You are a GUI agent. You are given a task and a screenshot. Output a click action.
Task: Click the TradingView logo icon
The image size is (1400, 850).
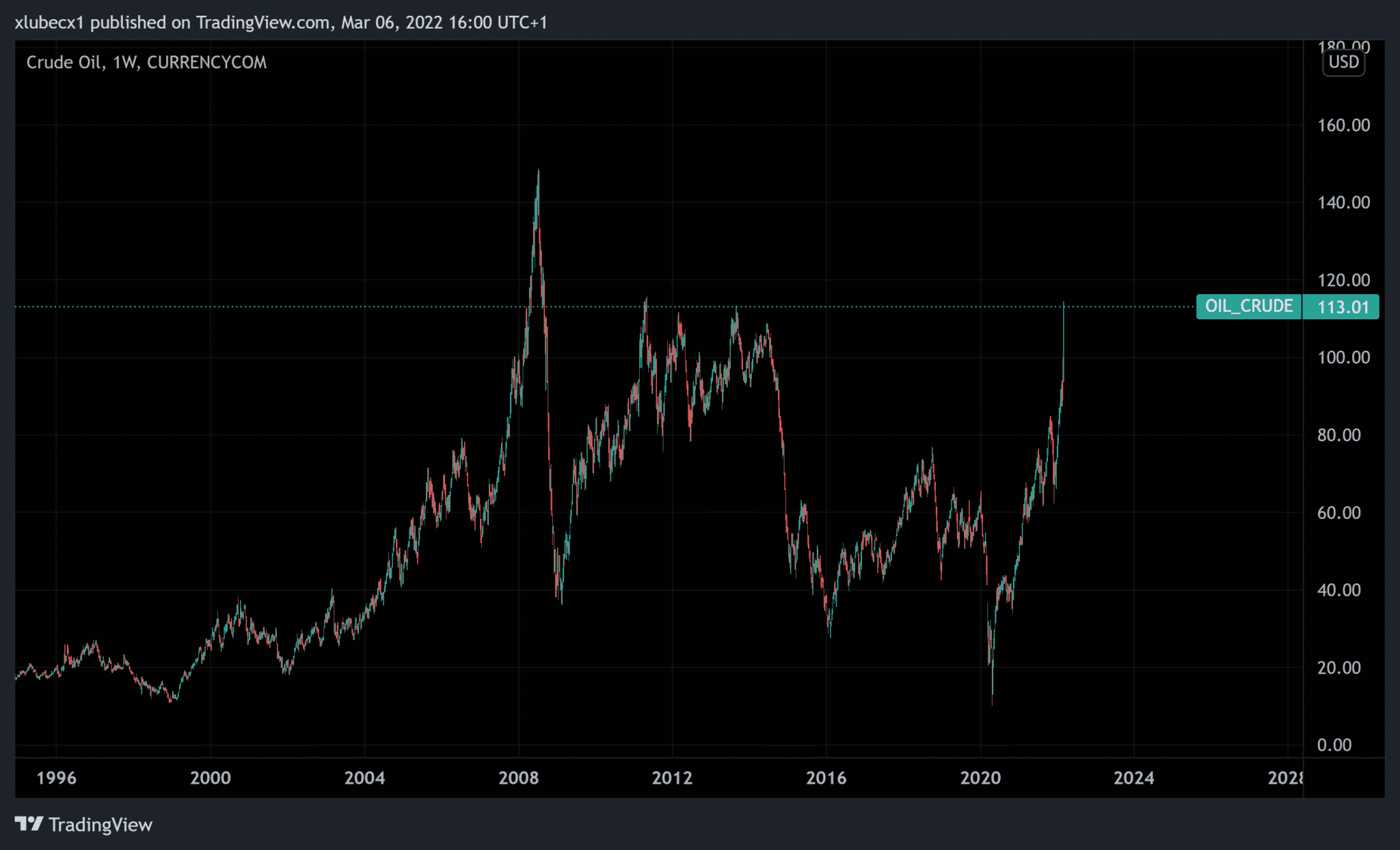pyautogui.click(x=29, y=824)
